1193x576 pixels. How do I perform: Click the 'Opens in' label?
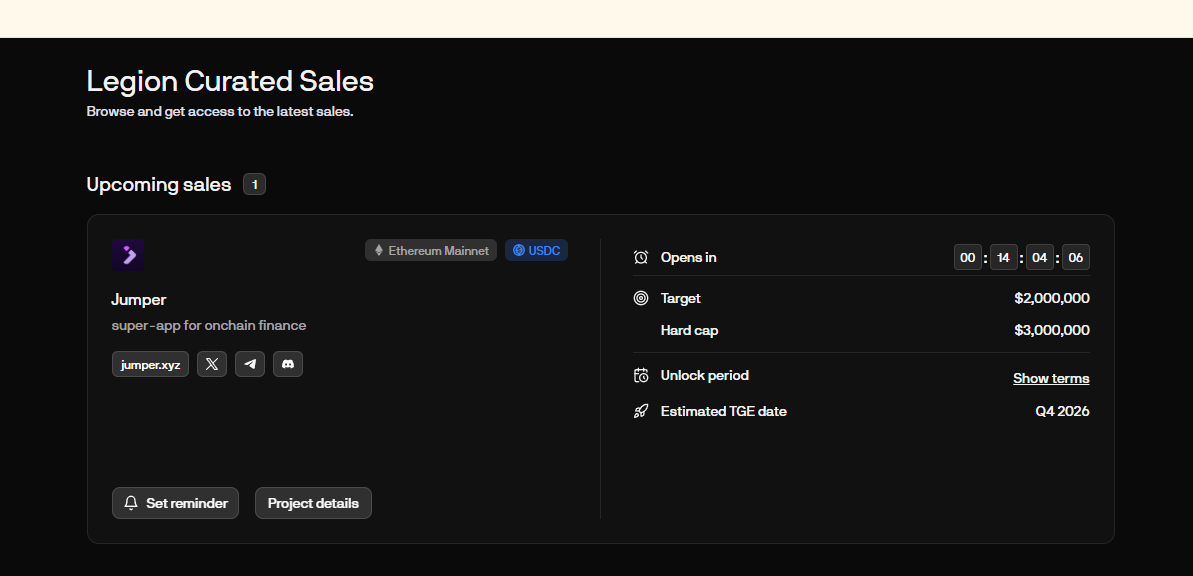(x=688, y=257)
